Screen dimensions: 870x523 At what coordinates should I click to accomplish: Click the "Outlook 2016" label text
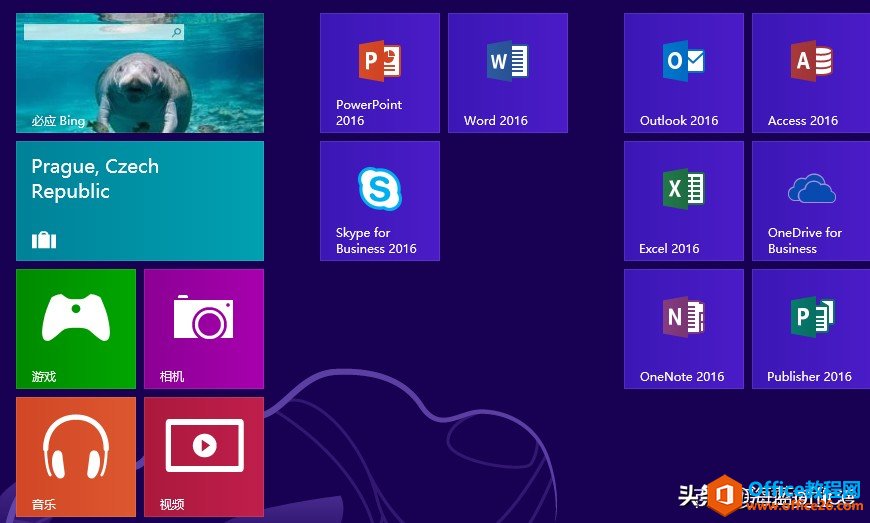coord(679,120)
